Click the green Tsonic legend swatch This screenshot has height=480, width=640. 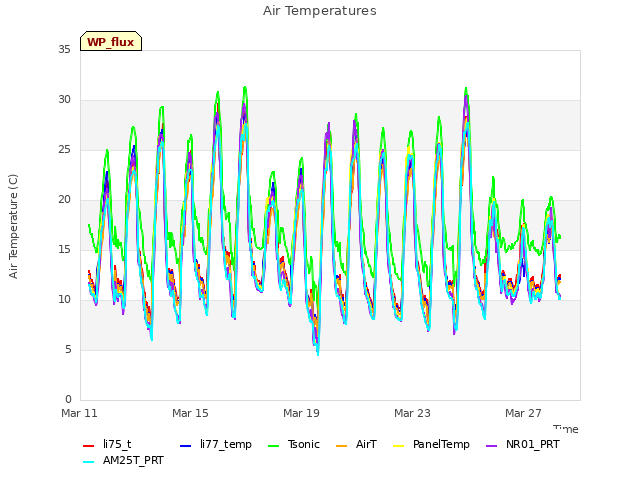(x=273, y=446)
